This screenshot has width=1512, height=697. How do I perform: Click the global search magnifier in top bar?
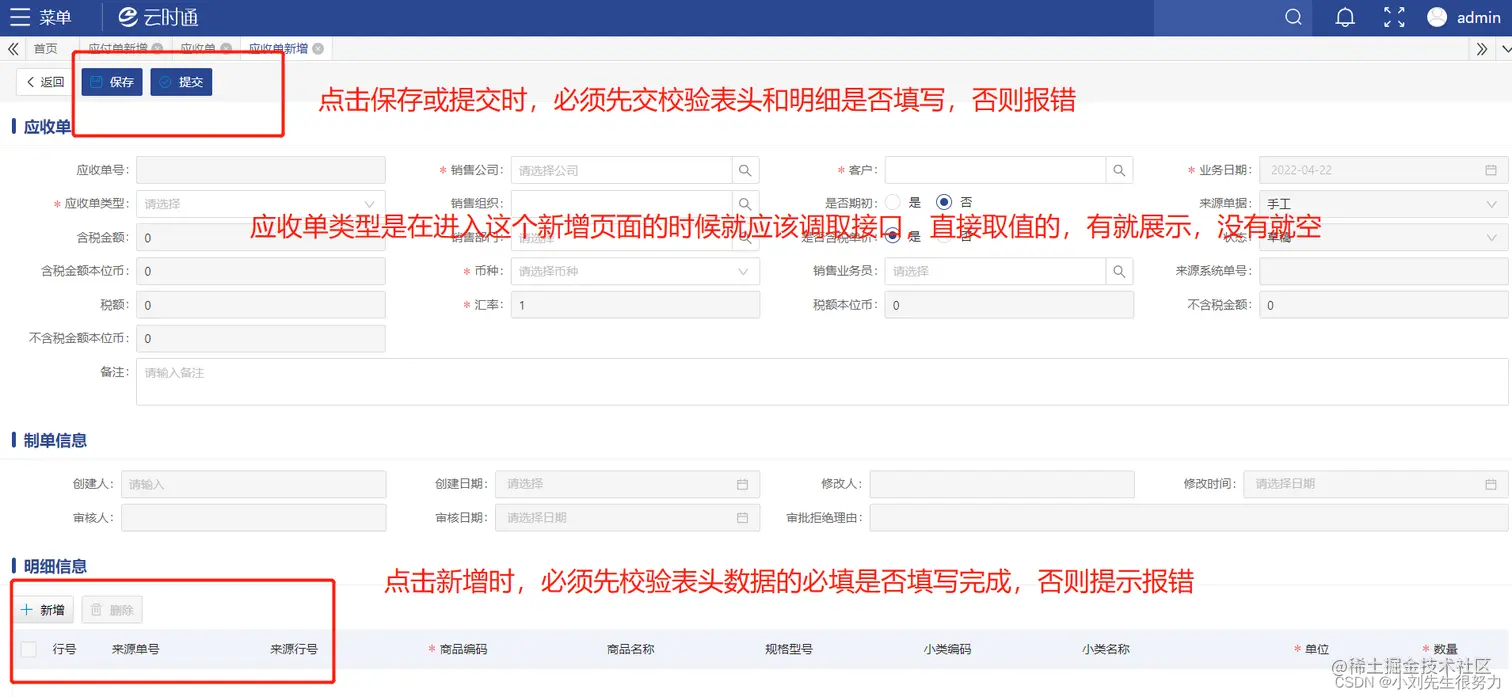click(1293, 17)
